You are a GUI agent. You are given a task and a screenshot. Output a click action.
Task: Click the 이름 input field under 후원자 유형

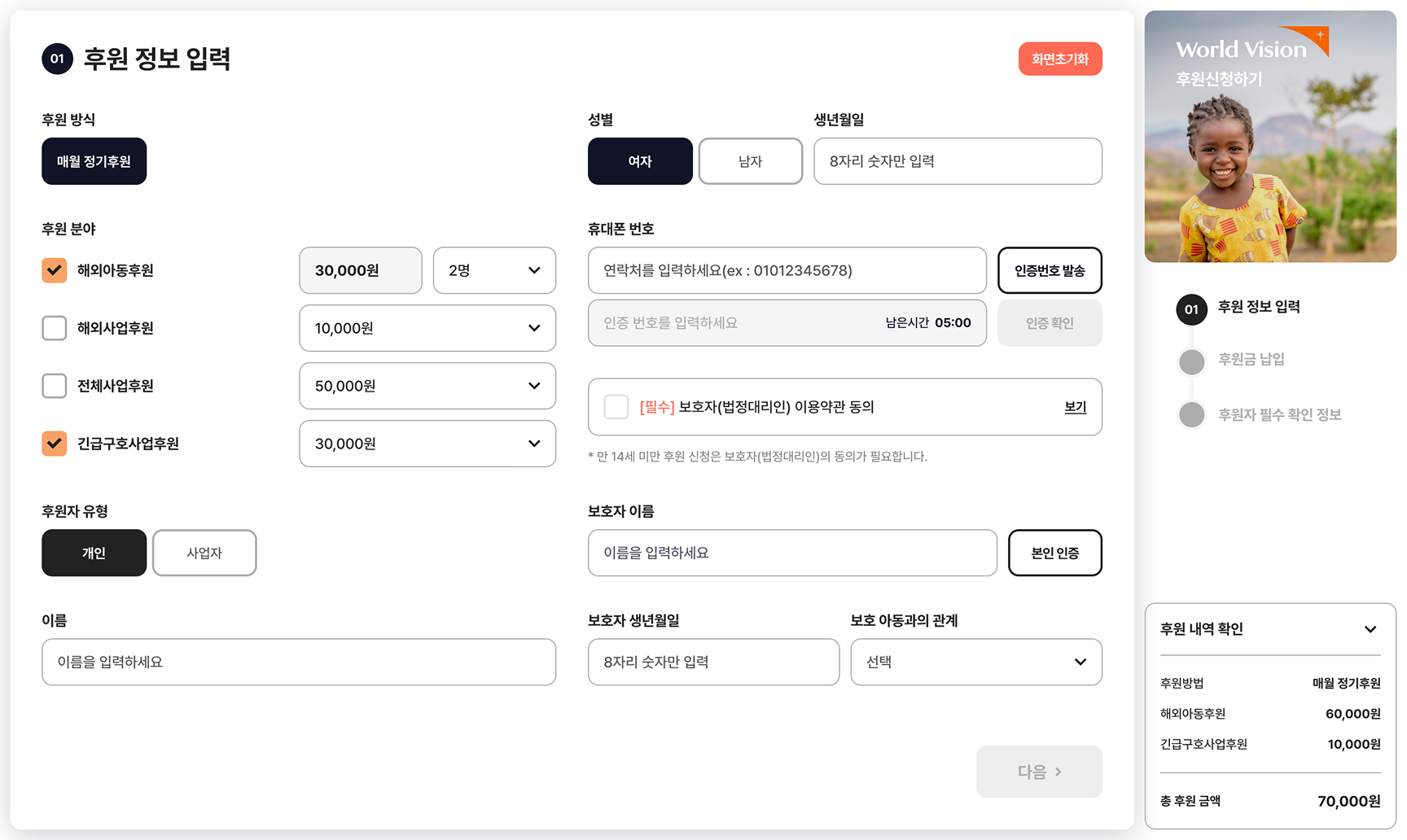(x=299, y=662)
